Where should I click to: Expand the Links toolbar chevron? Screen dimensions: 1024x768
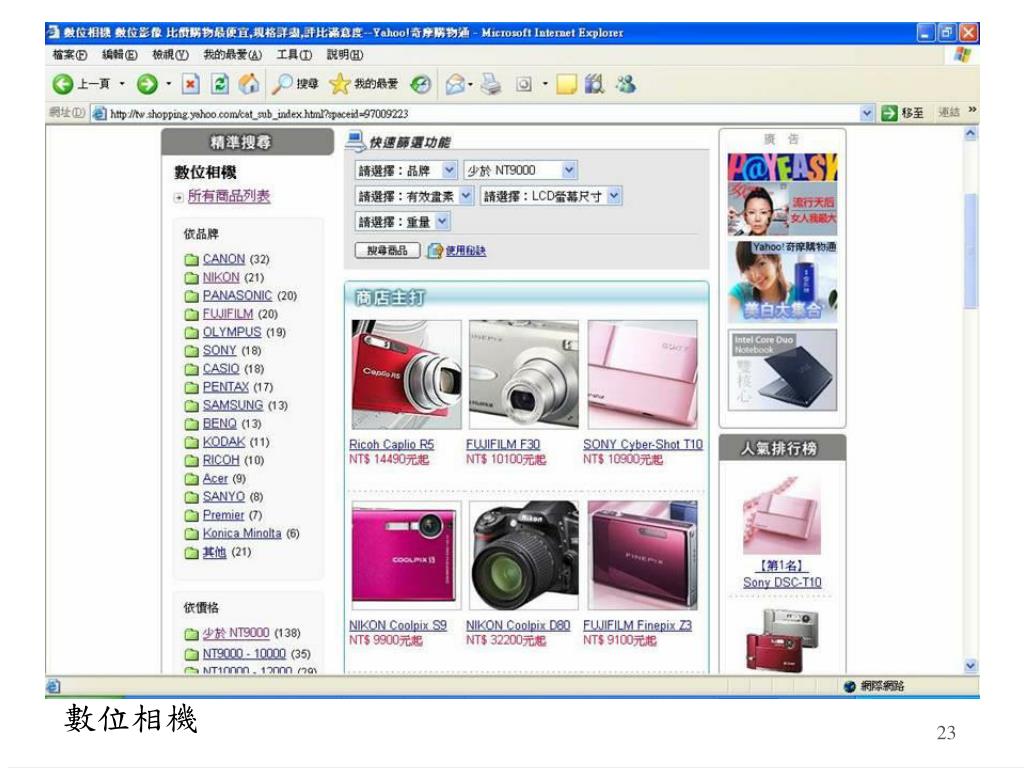click(x=972, y=110)
